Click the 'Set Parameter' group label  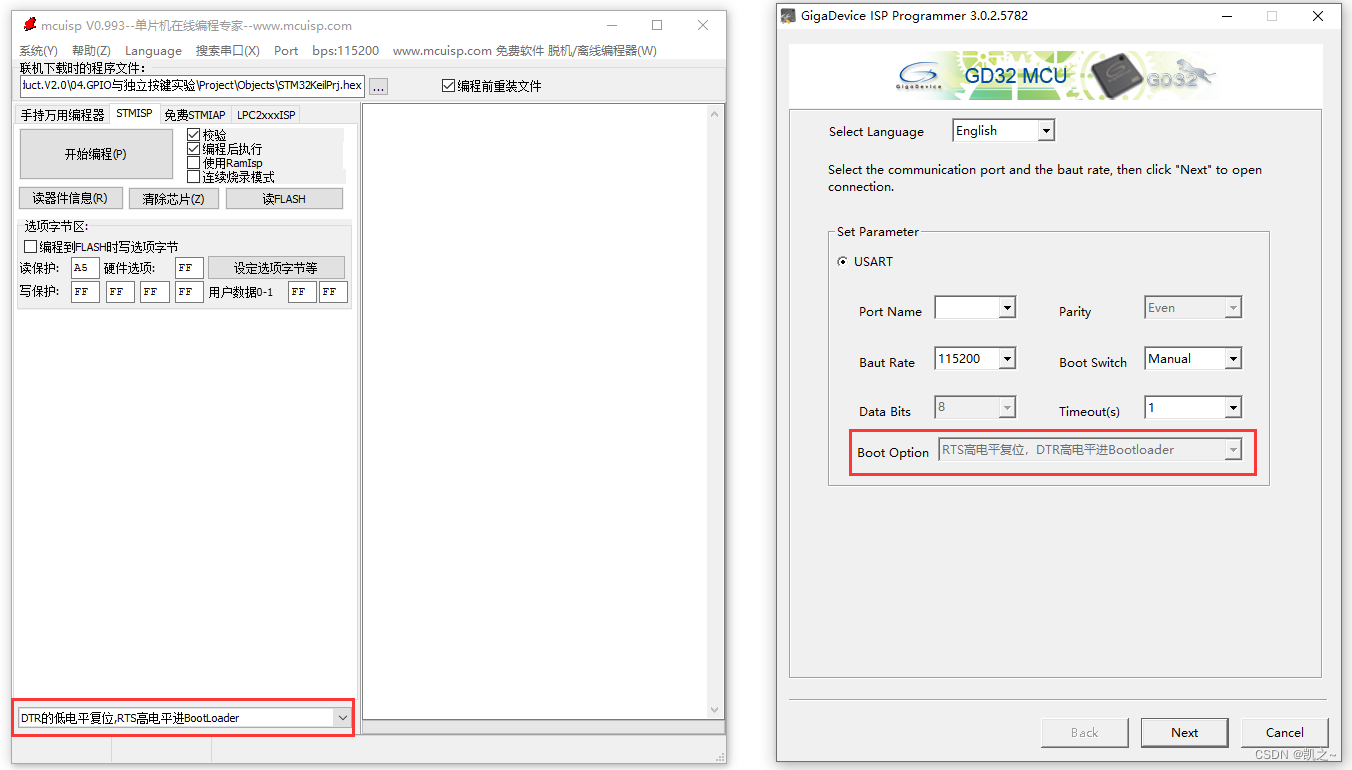[x=878, y=232]
